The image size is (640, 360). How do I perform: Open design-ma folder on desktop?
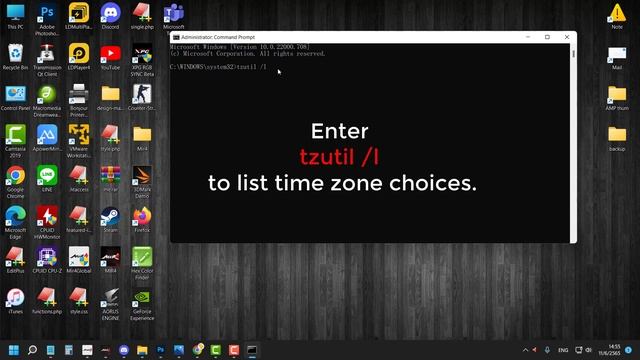[110, 98]
